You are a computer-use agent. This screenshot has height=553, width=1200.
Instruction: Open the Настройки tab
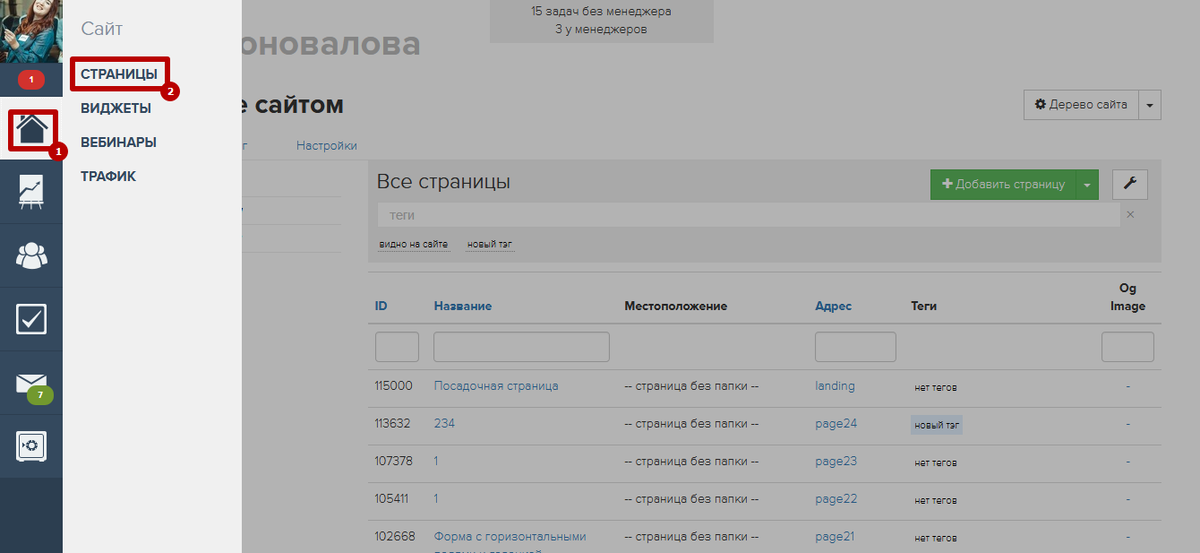pos(326,146)
